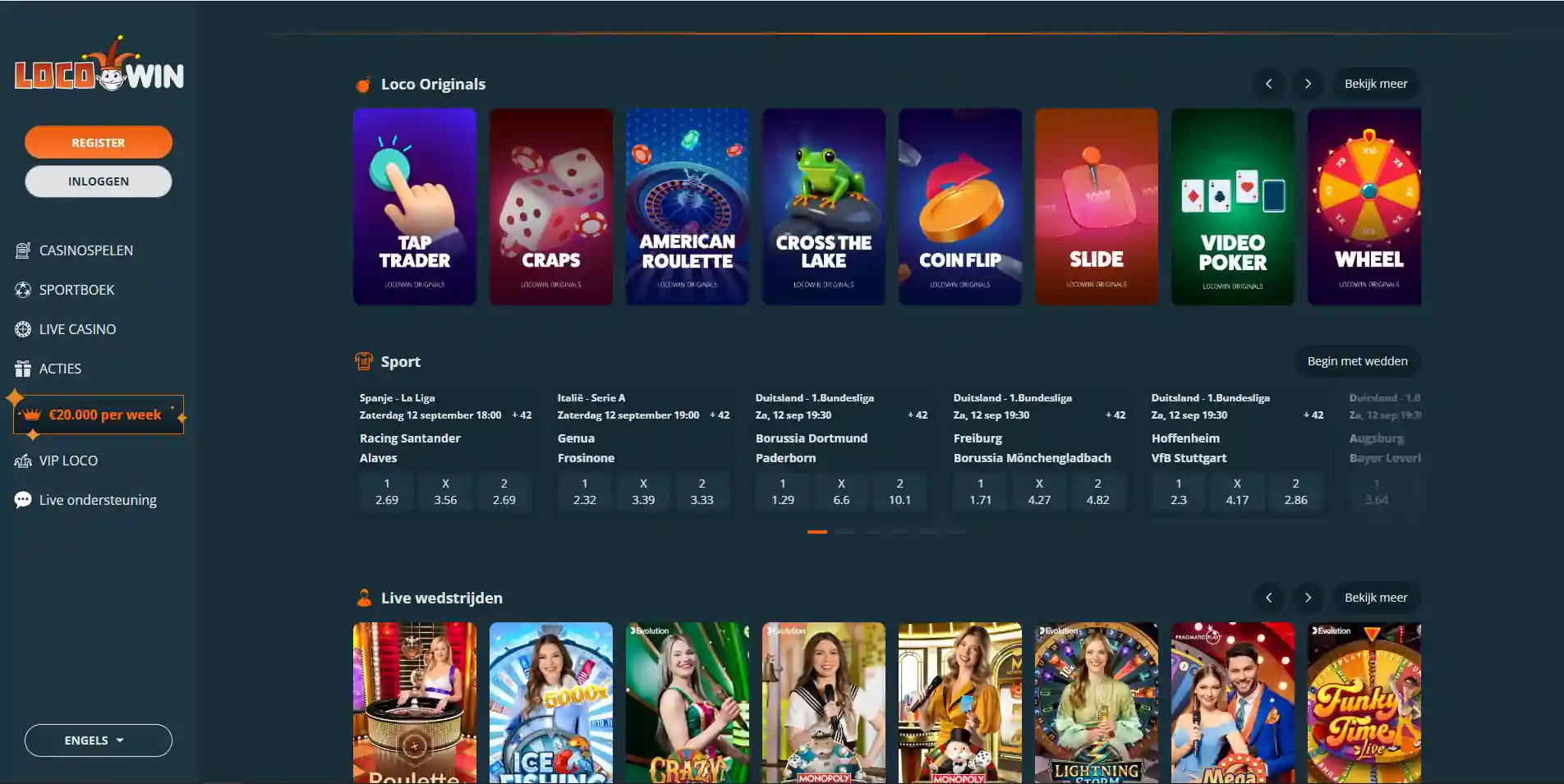Open the Acties promotions page
This screenshot has height=784, width=1564.
60,369
